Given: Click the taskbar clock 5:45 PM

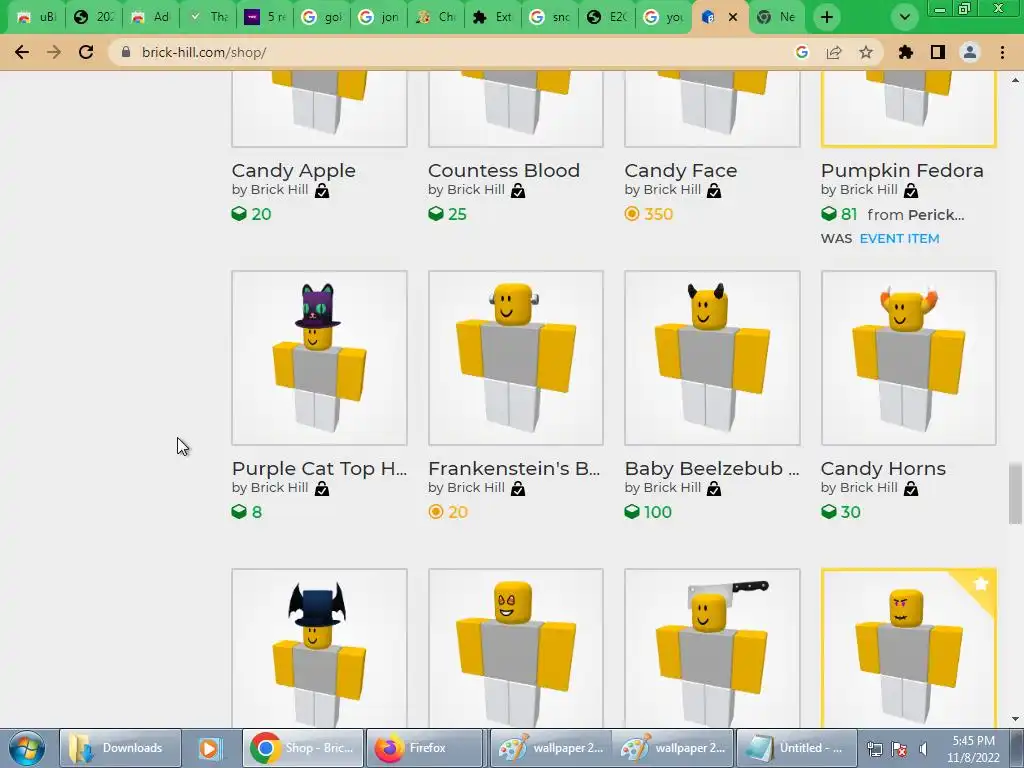Looking at the screenshot, I should [974, 741].
